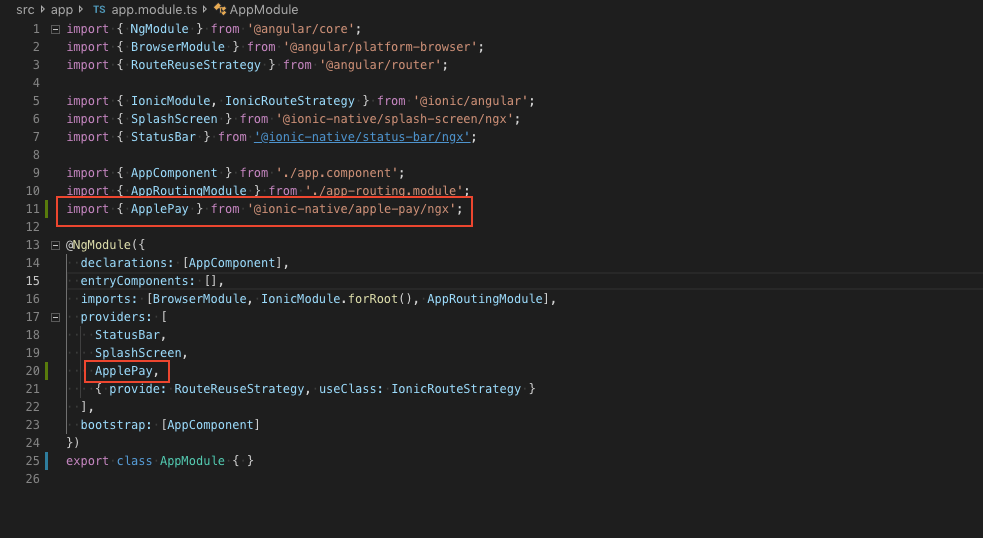Click StatusBar in the providers list
The height and width of the screenshot is (538, 983).
[127, 335]
